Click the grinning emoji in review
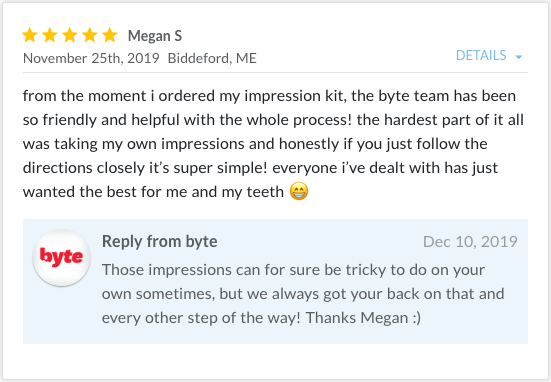Screen dimensions: 551x382 click(299, 192)
